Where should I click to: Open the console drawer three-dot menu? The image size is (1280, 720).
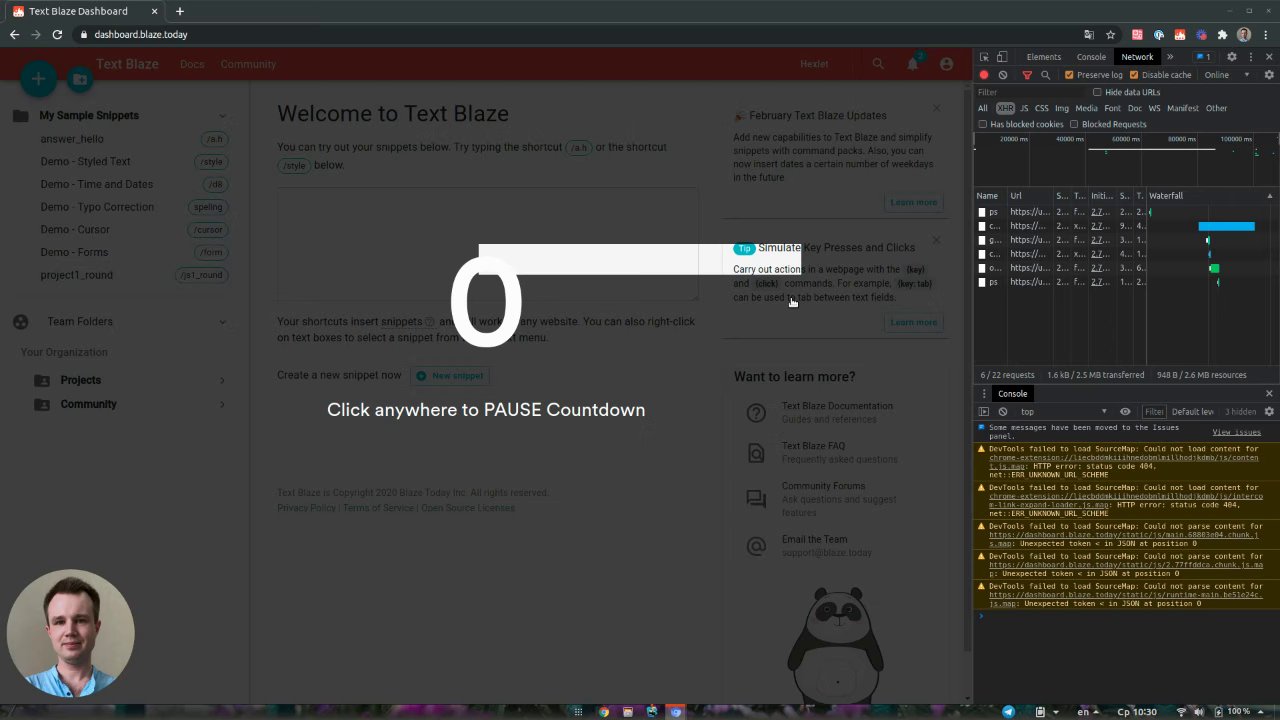pyautogui.click(x=984, y=394)
